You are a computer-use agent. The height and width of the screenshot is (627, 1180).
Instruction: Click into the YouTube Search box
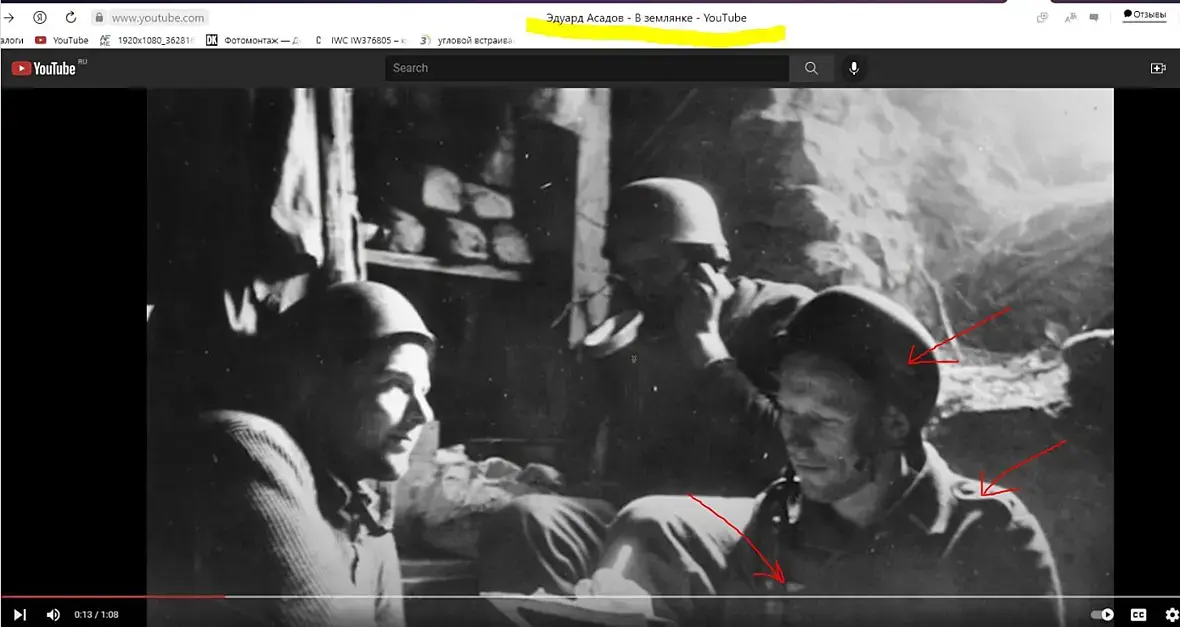click(587, 68)
